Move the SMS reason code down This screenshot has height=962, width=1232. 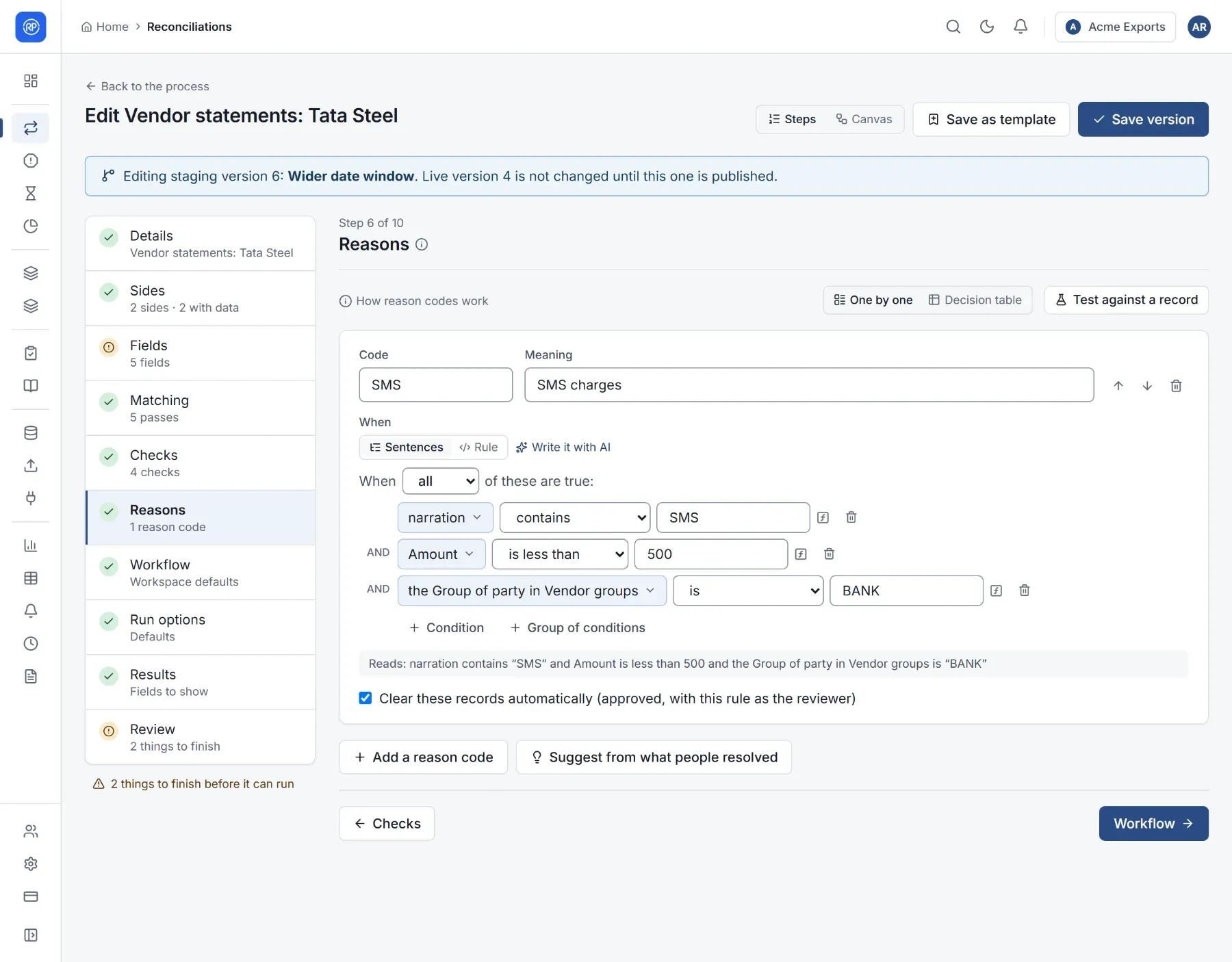coord(1147,386)
